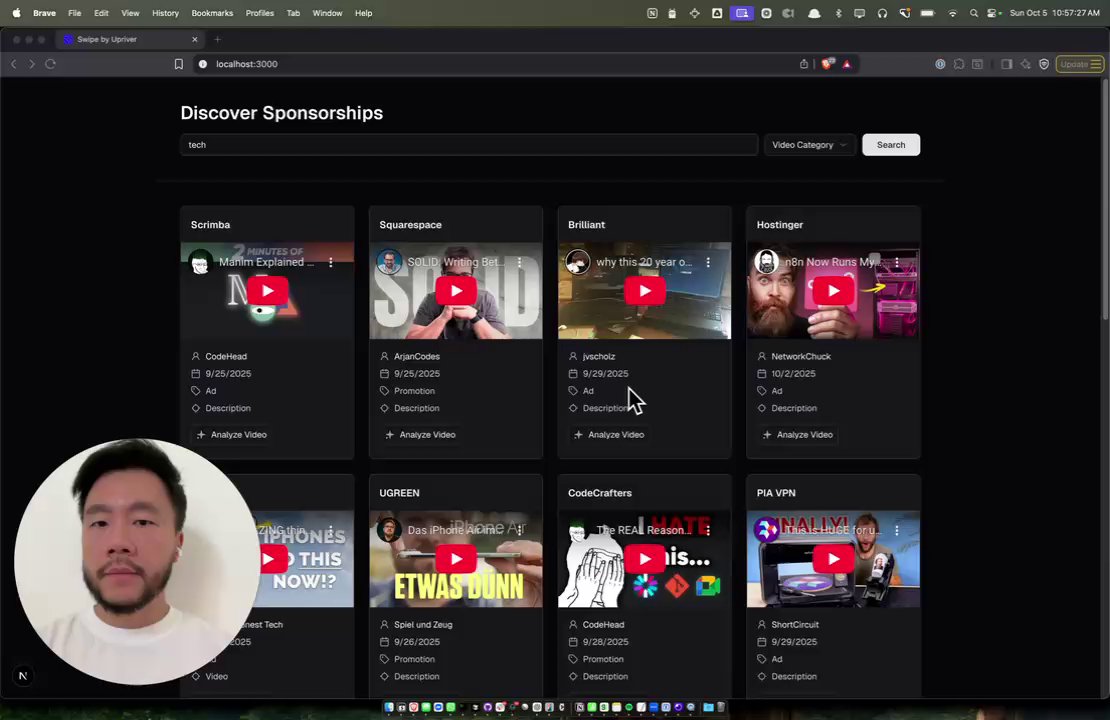
Task: Open the extensions puzzle icon
Action: 959,64
